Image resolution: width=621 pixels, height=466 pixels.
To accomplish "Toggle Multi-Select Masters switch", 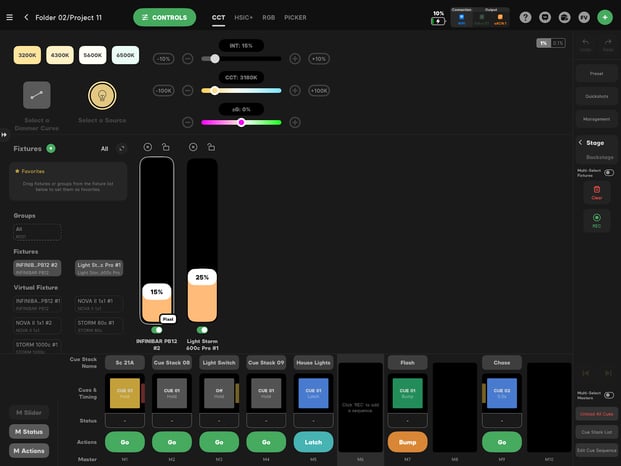I will coord(609,395).
